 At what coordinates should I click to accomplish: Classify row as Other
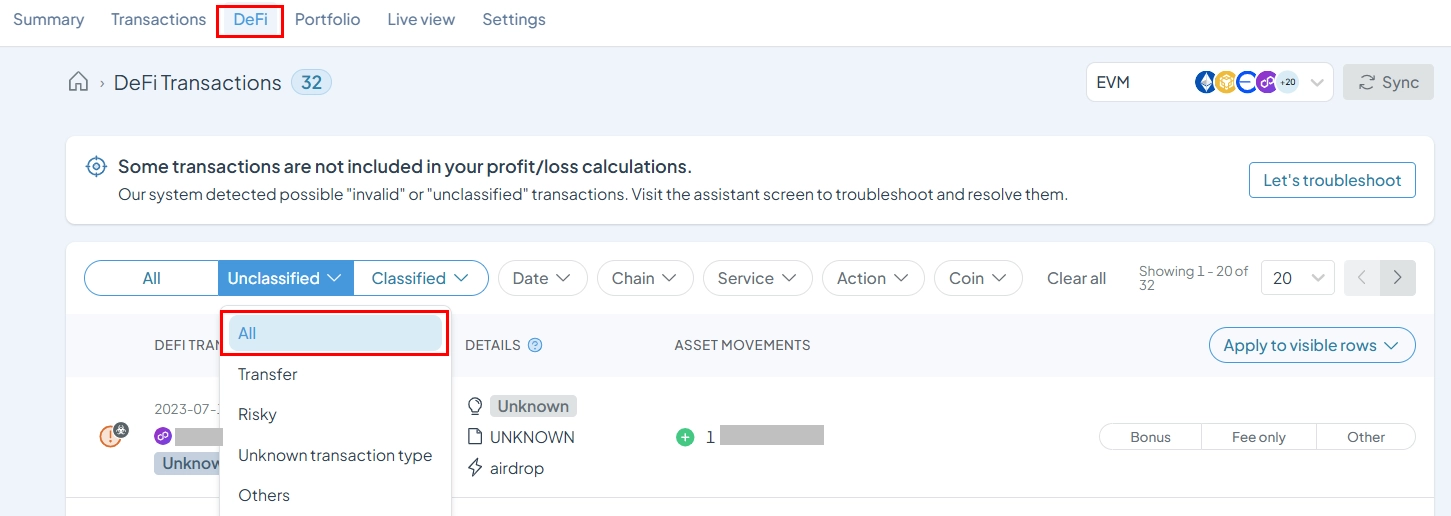[1366, 437]
